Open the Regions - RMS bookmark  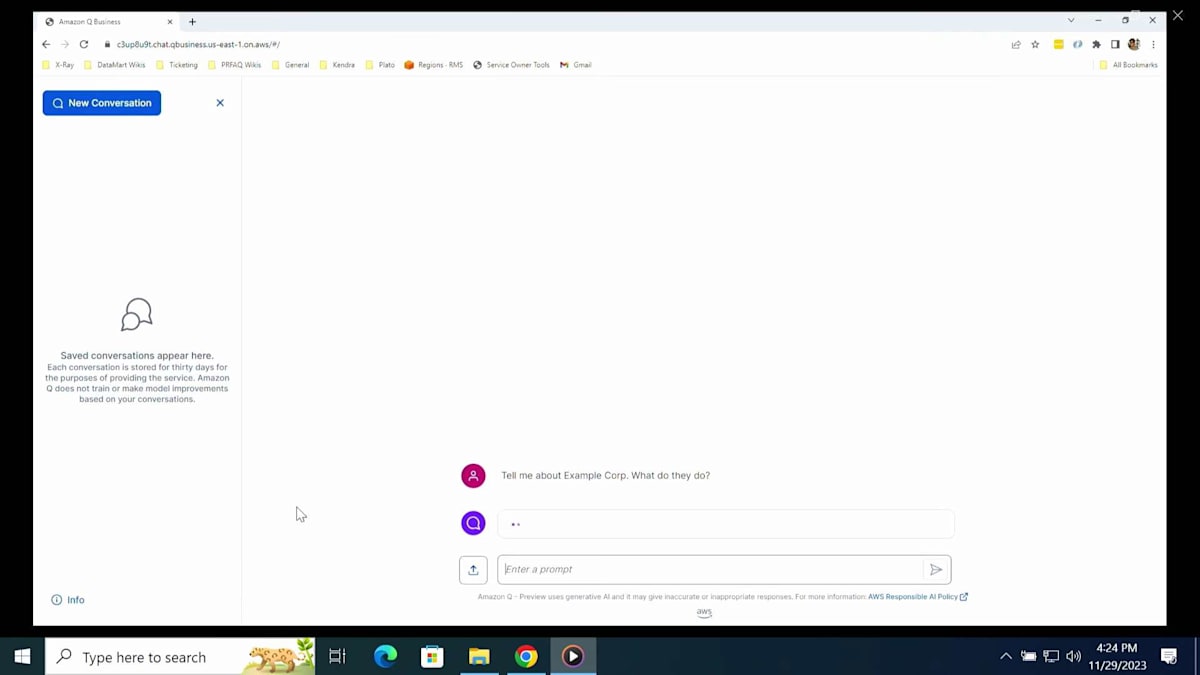point(433,65)
